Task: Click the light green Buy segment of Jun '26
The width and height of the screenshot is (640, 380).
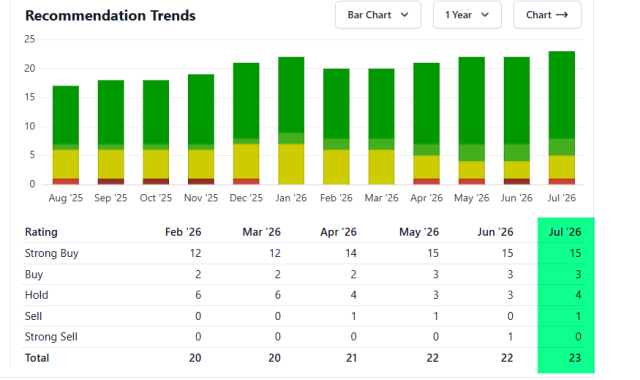Action: (x=517, y=153)
